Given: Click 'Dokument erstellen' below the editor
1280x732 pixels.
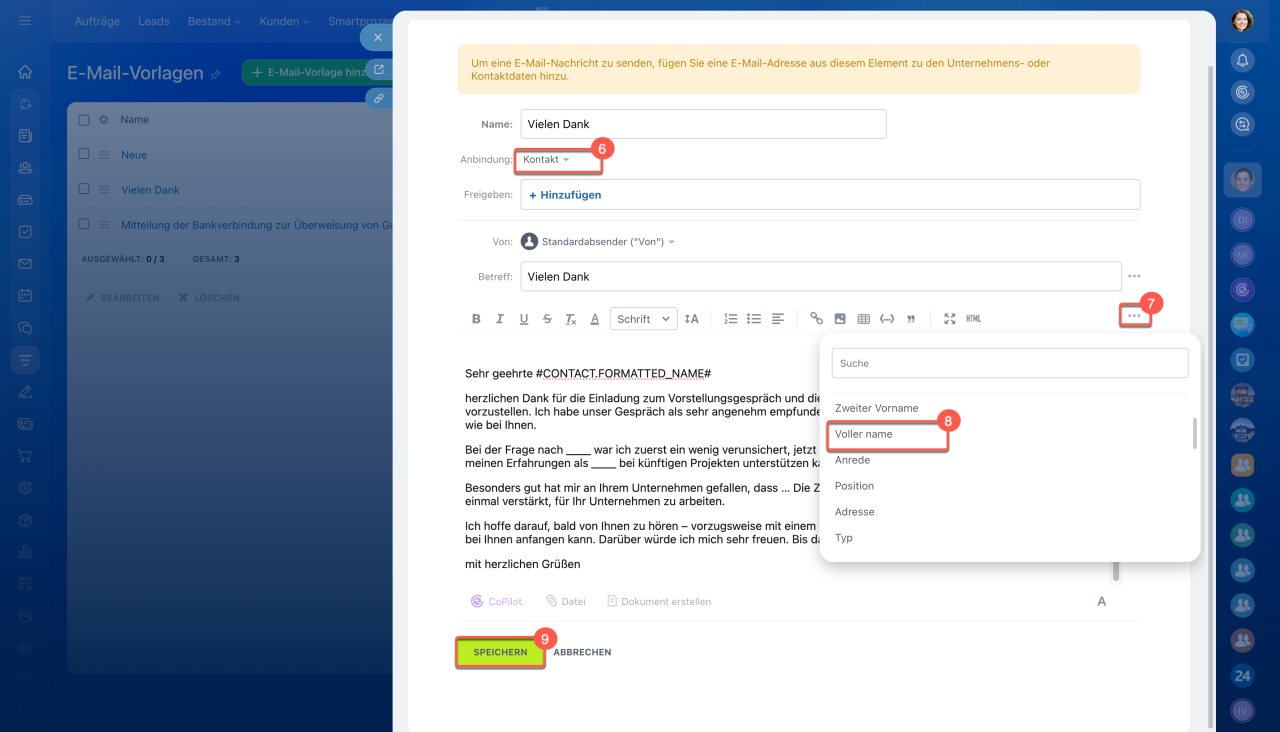Looking at the screenshot, I should click(659, 602).
